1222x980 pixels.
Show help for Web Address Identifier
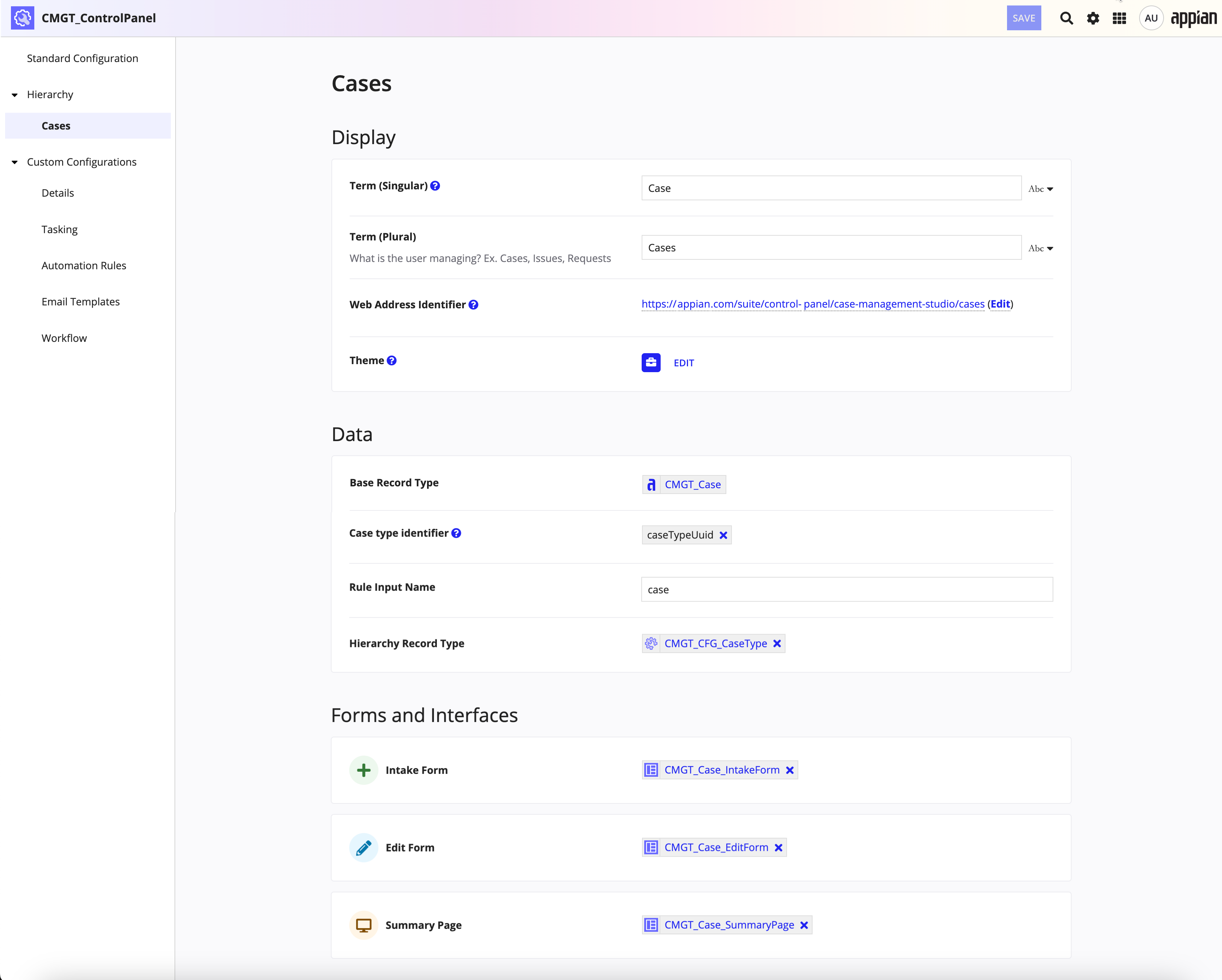coord(473,305)
